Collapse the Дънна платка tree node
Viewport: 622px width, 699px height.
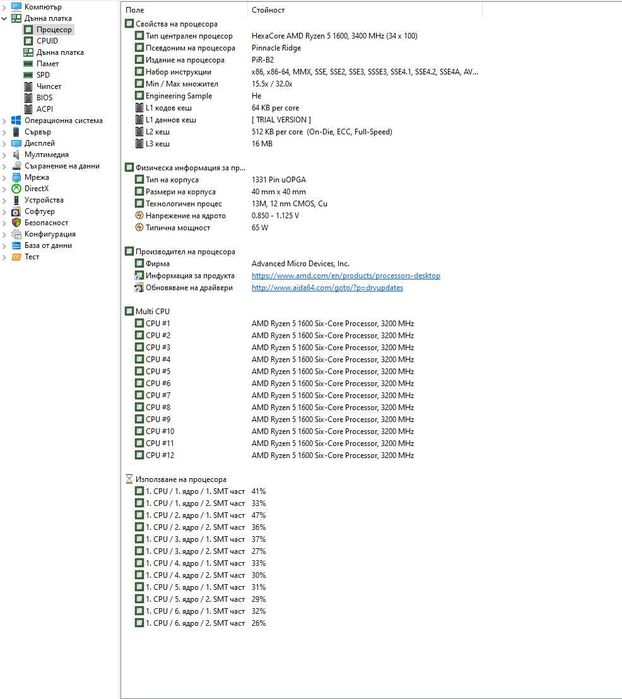pos(4,19)
